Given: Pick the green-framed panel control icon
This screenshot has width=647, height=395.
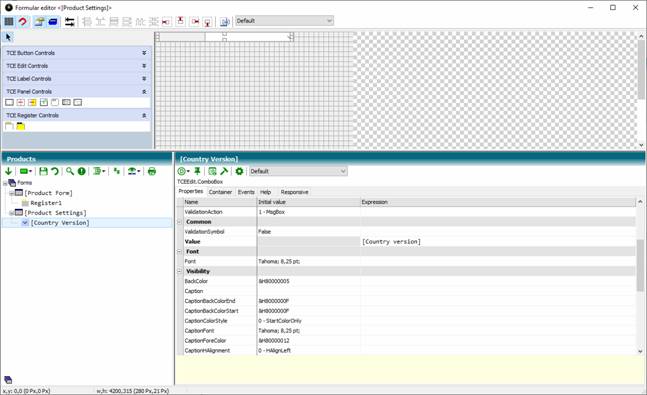Looking at the screenshot, I should point(44,102).
